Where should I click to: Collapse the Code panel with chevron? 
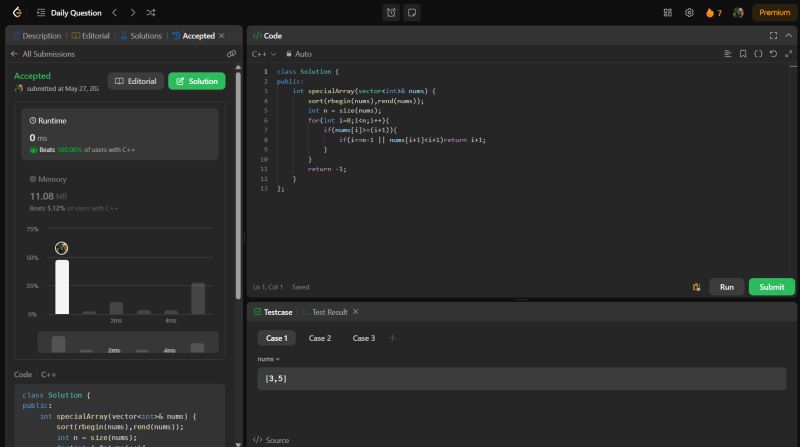tap(787, 35)
